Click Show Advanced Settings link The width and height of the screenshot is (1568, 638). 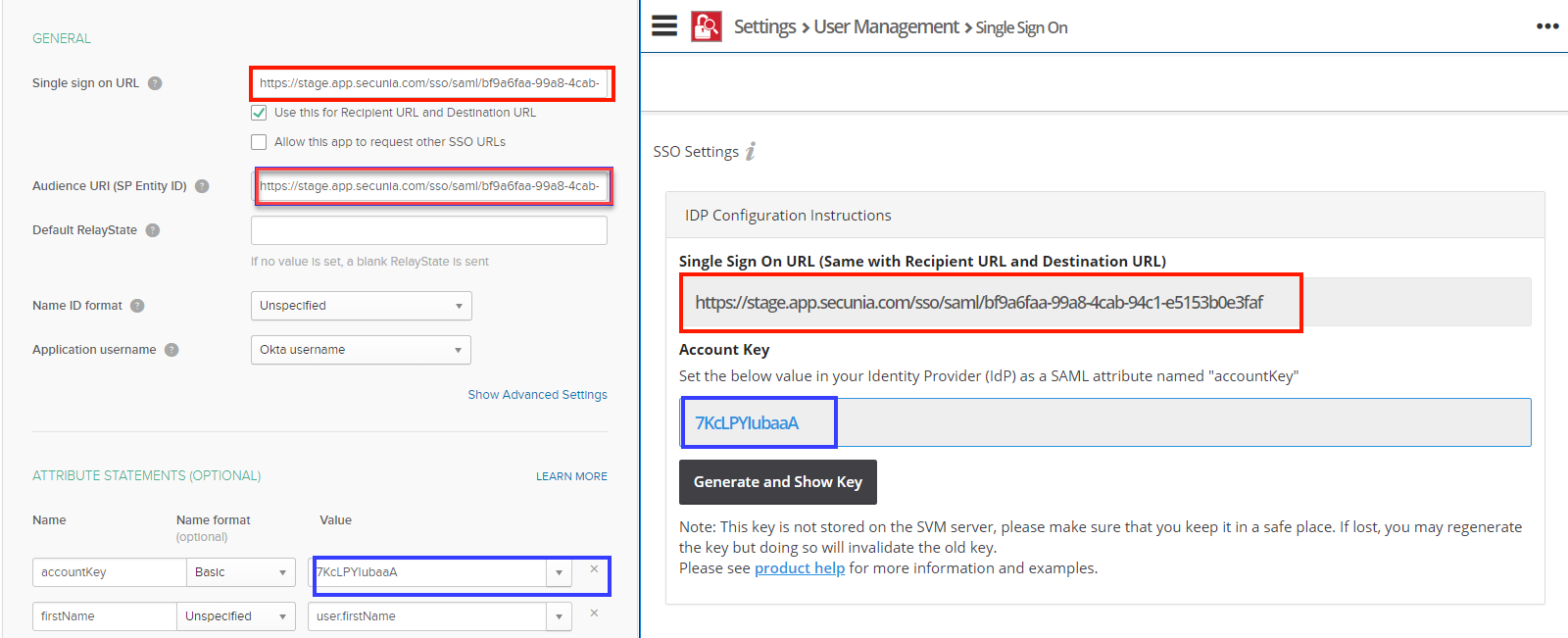[x=537, y=395]
